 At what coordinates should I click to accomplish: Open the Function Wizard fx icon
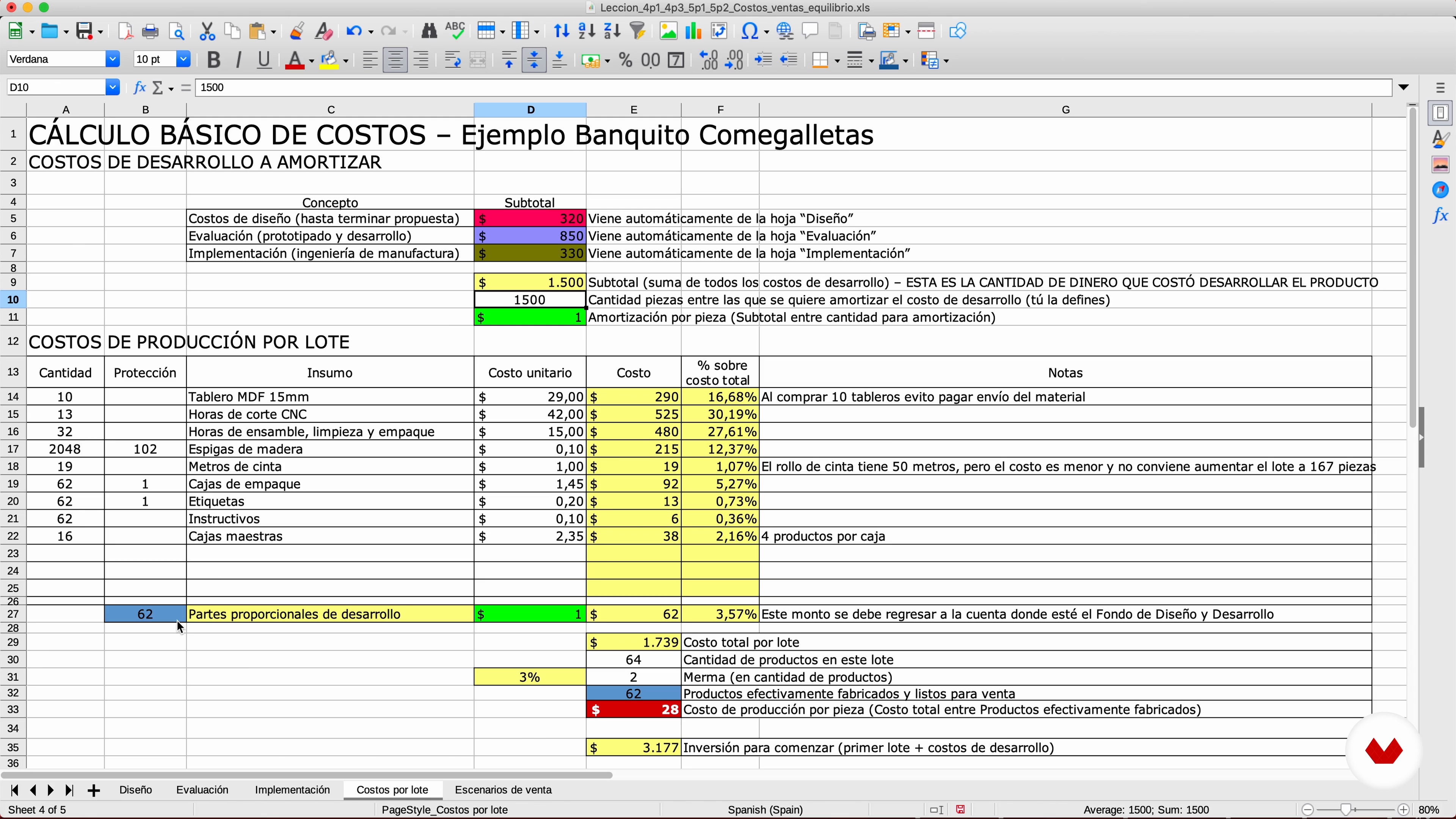(x=139, y=88)
